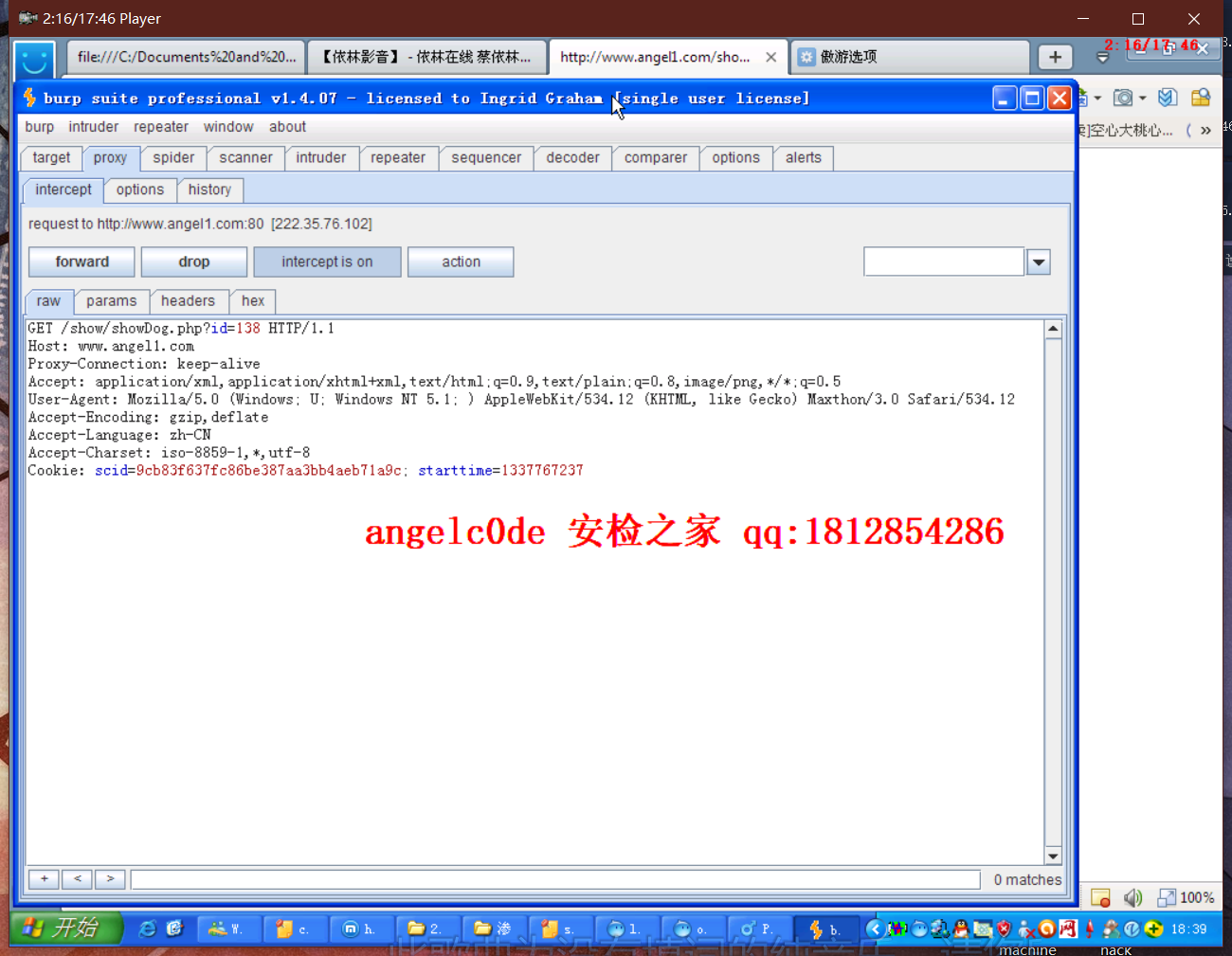Click the blue download arrows icon in Maxthon

pos(1168,98)
